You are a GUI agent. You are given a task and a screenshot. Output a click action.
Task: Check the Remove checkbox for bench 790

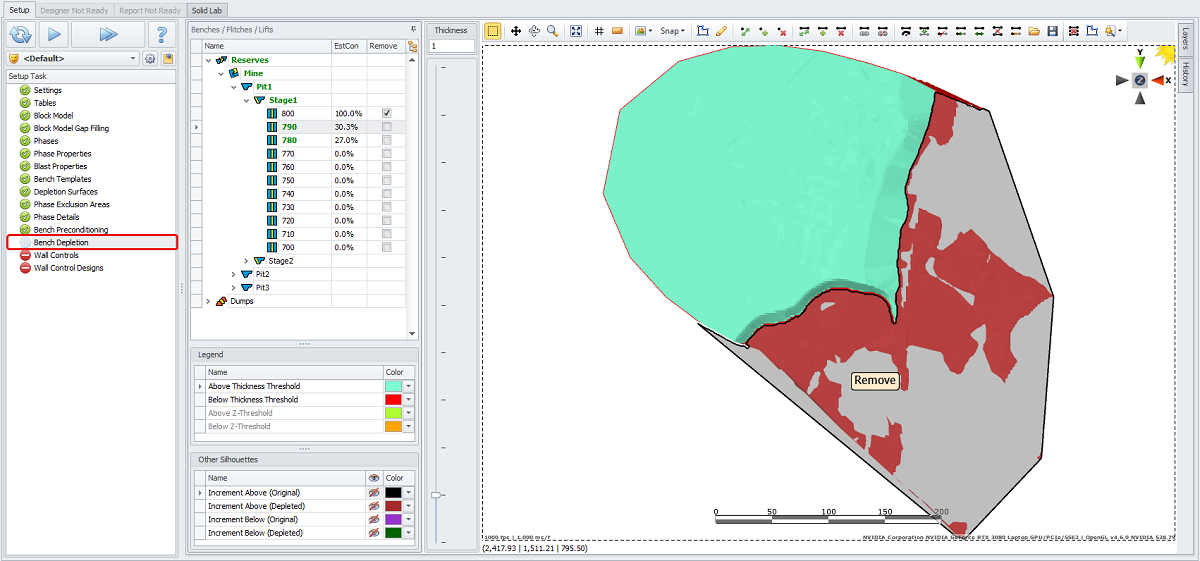(x=386, y=127)
